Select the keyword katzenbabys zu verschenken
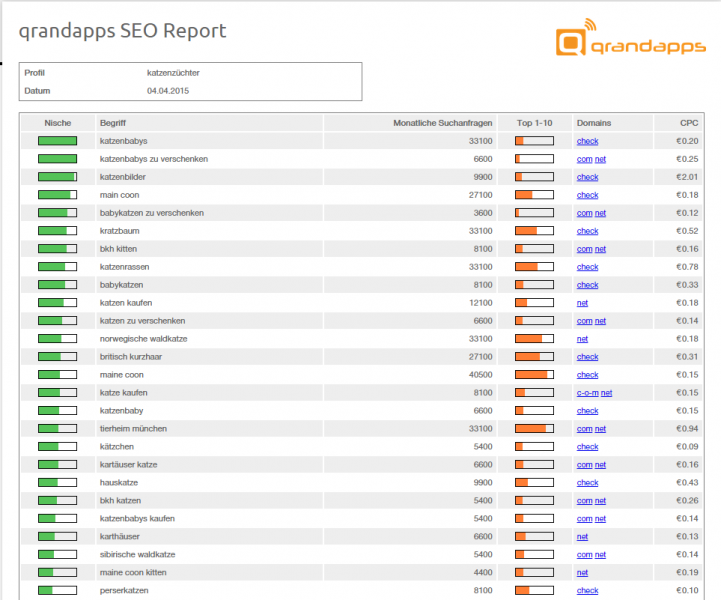The width and height of the screenshot is (721, 600). click(x=154, y=159)
